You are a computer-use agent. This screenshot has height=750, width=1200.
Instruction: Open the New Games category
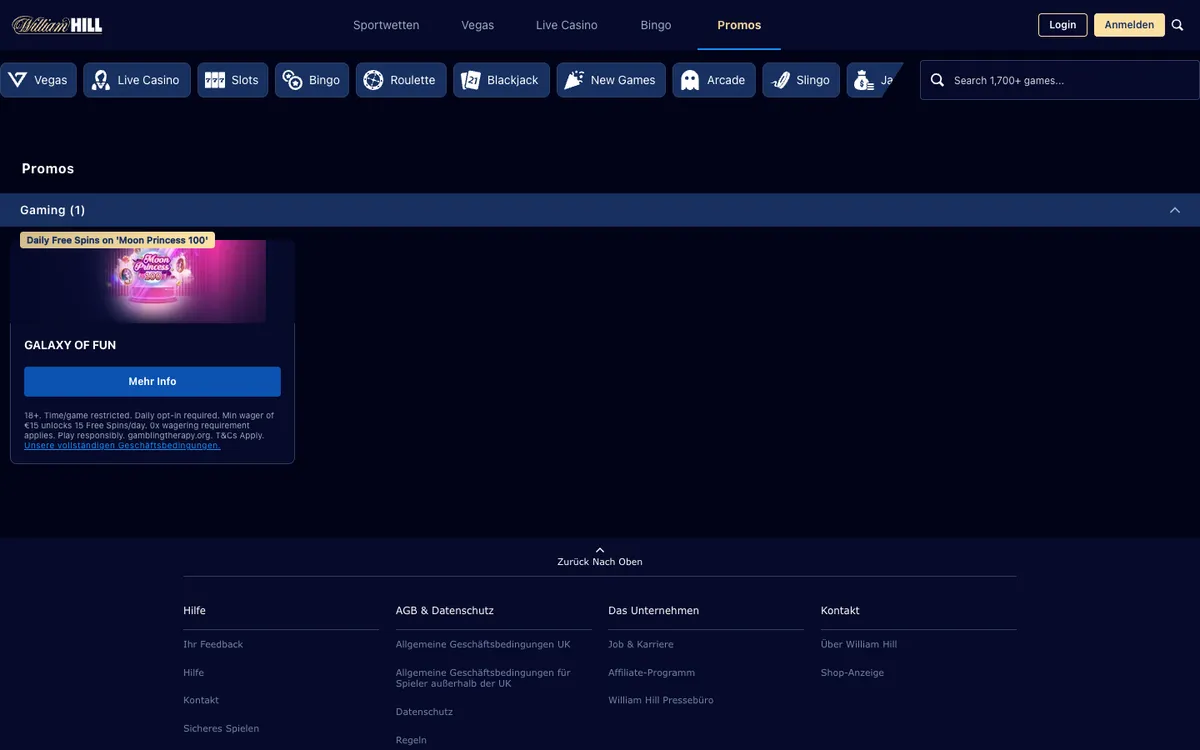click(x=611, y=80)
